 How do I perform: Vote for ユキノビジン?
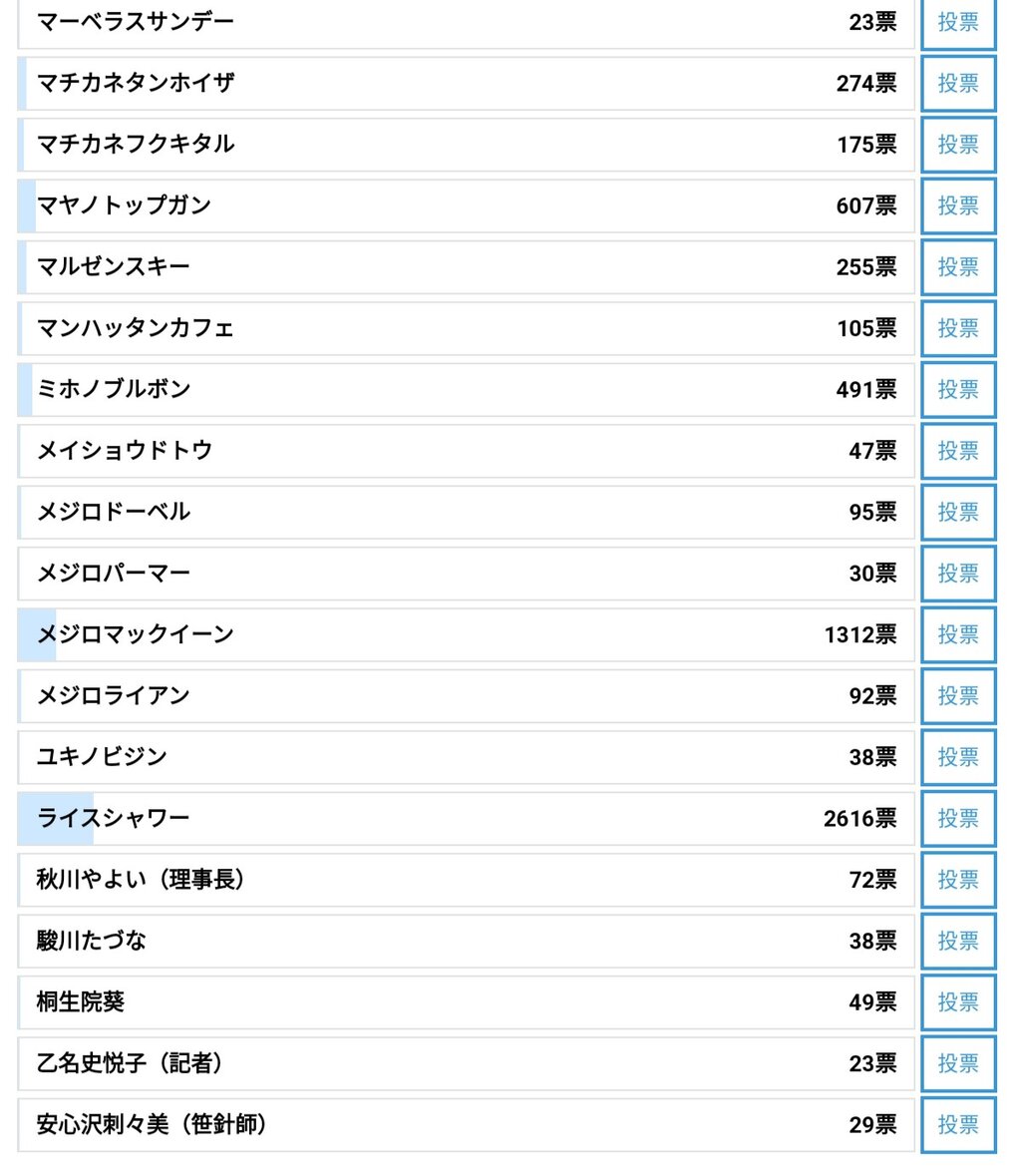click(x=957, y=757)
